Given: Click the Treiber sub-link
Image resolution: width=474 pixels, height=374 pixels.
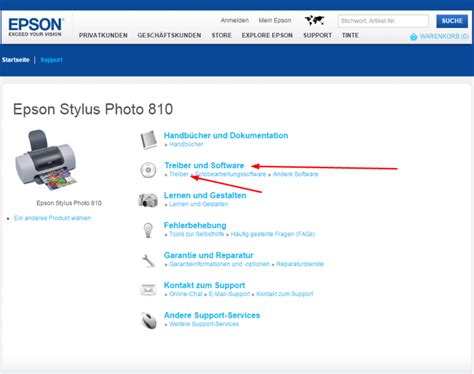Looking at the screenshot, I should (x=179, y=174).
